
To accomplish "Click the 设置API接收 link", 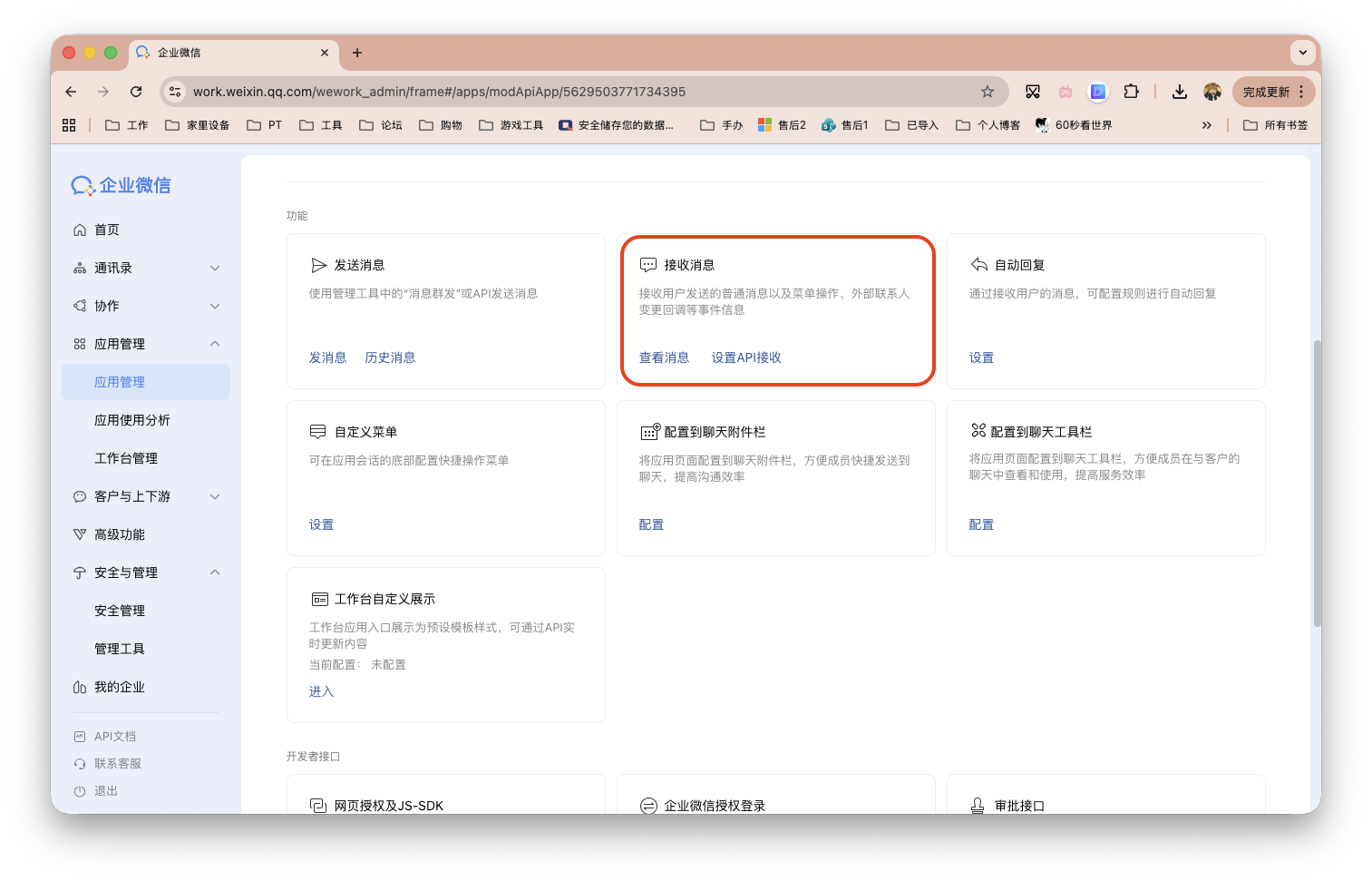I will click(745, 357).
